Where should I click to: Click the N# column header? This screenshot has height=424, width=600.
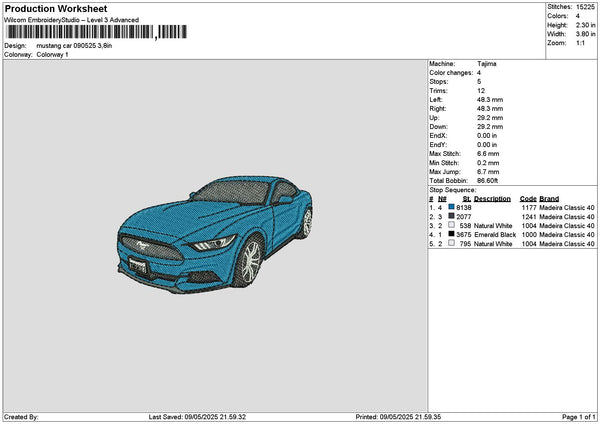(442, 198)
